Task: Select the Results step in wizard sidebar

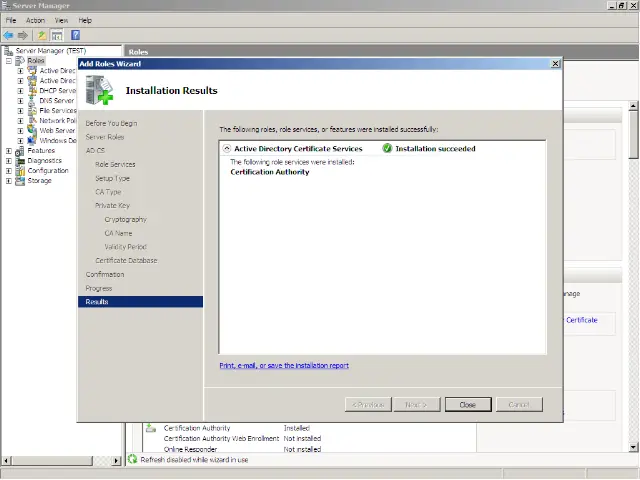Action: click(x=140, y=302)
